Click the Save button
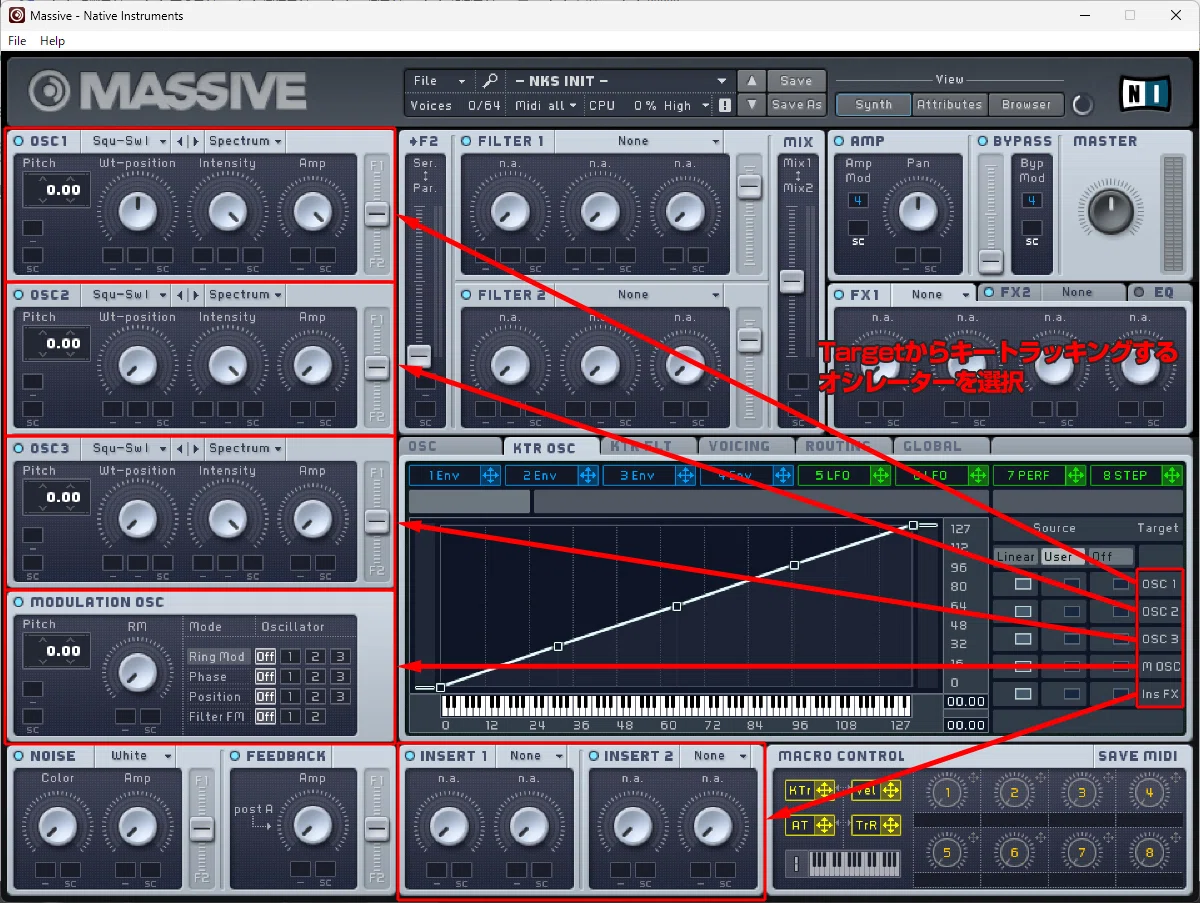1200x903 pixels. [796, 81]
